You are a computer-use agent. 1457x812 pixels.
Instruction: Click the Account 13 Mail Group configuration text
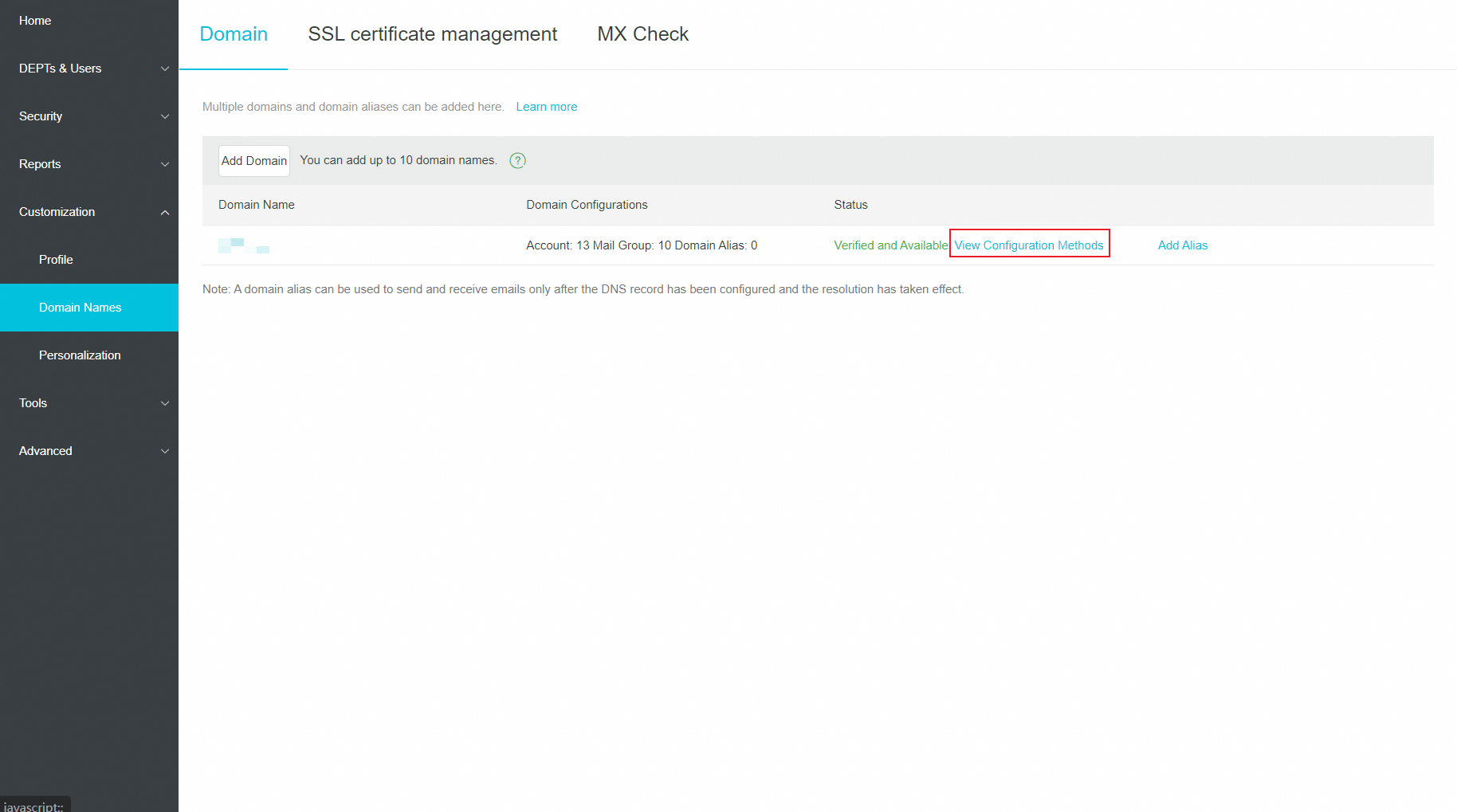coord(642,245)
